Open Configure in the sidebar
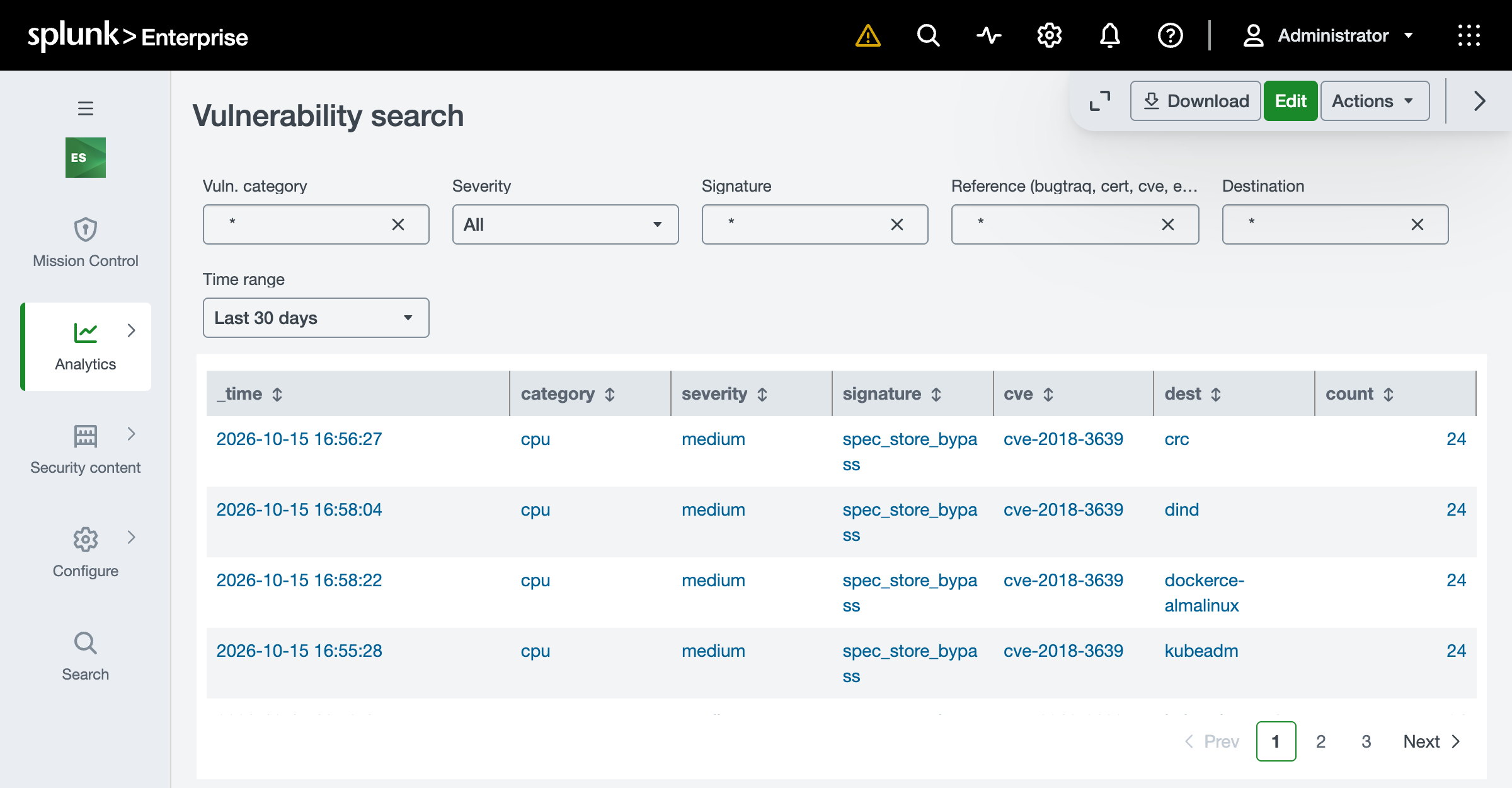This screenshot has width=1512, height=788. (86, 553)
